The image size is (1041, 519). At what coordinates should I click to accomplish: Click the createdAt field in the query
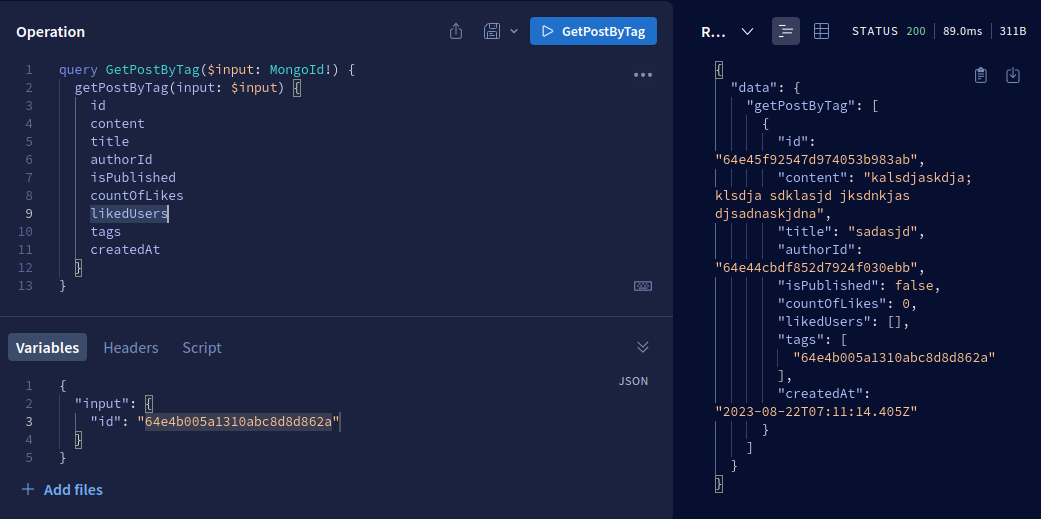(125, 250)
